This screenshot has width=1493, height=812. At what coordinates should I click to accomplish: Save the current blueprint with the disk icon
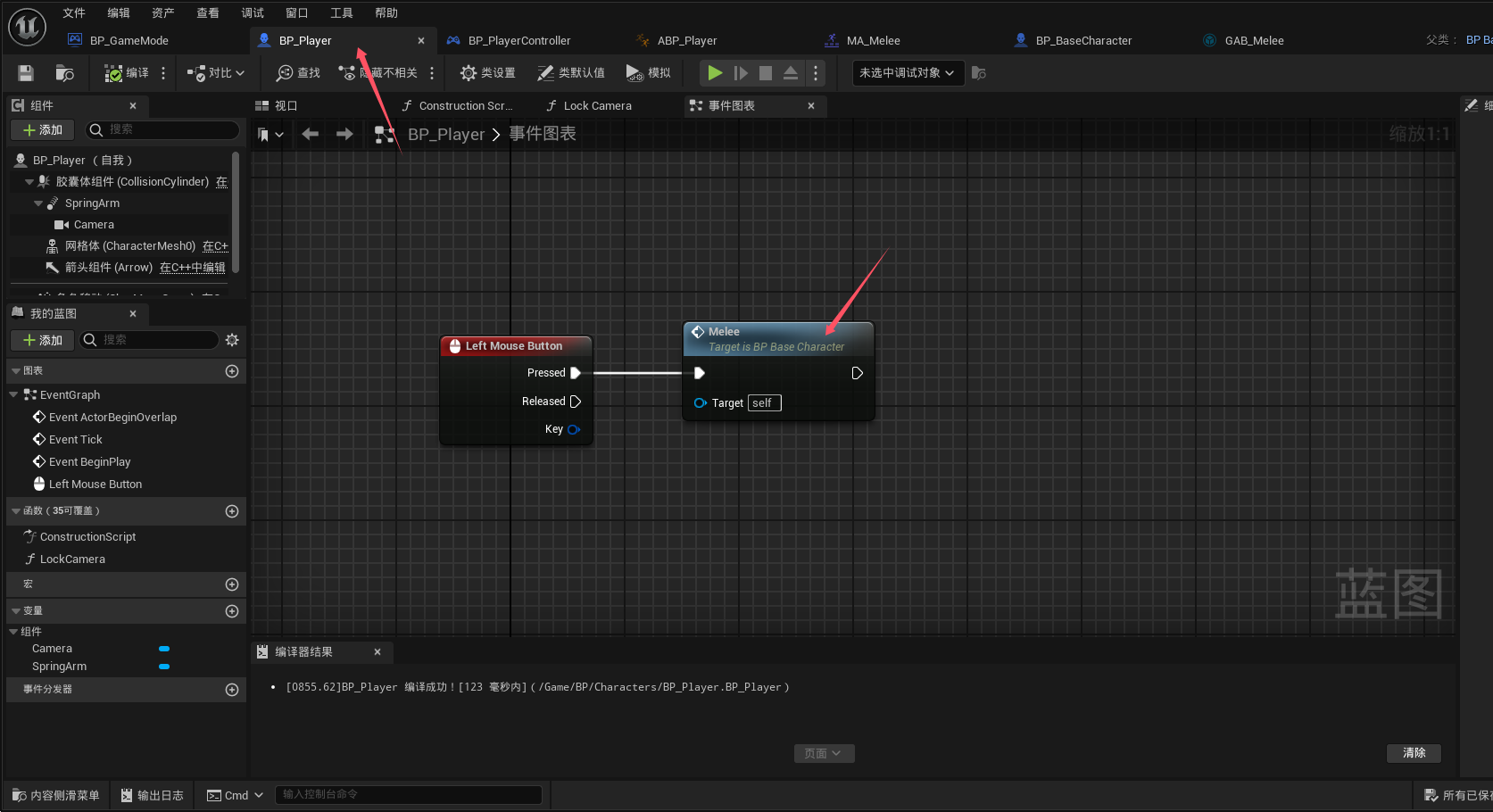pos(26,73)
